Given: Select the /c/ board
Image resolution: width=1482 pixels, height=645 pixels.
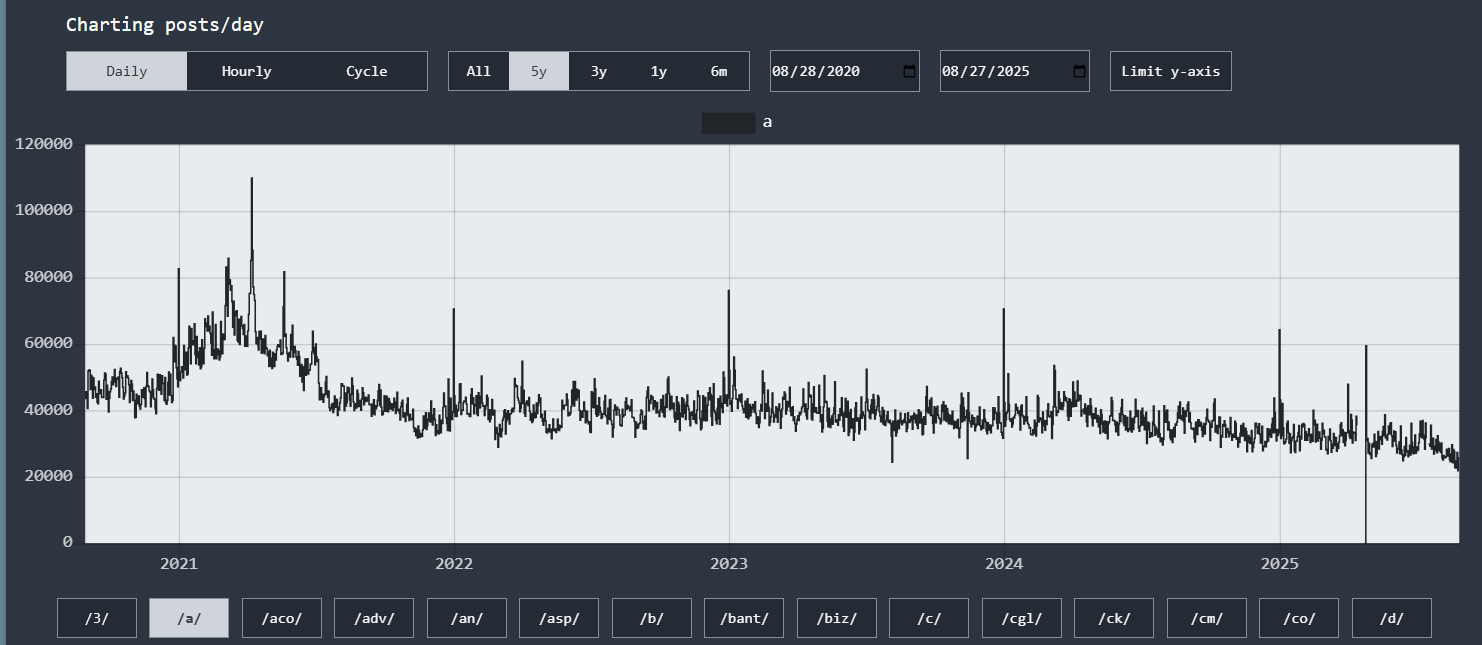Looking at the screenshot, I should pyautogui.click(x=929, y=618).
